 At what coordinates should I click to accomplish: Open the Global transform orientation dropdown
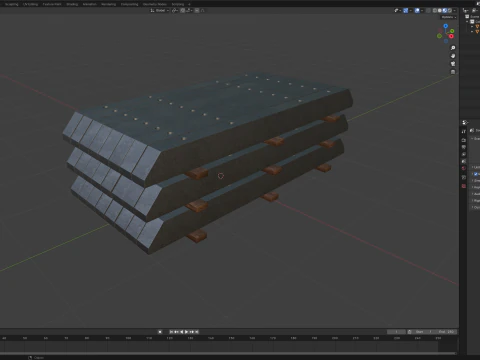pos(160,11)
